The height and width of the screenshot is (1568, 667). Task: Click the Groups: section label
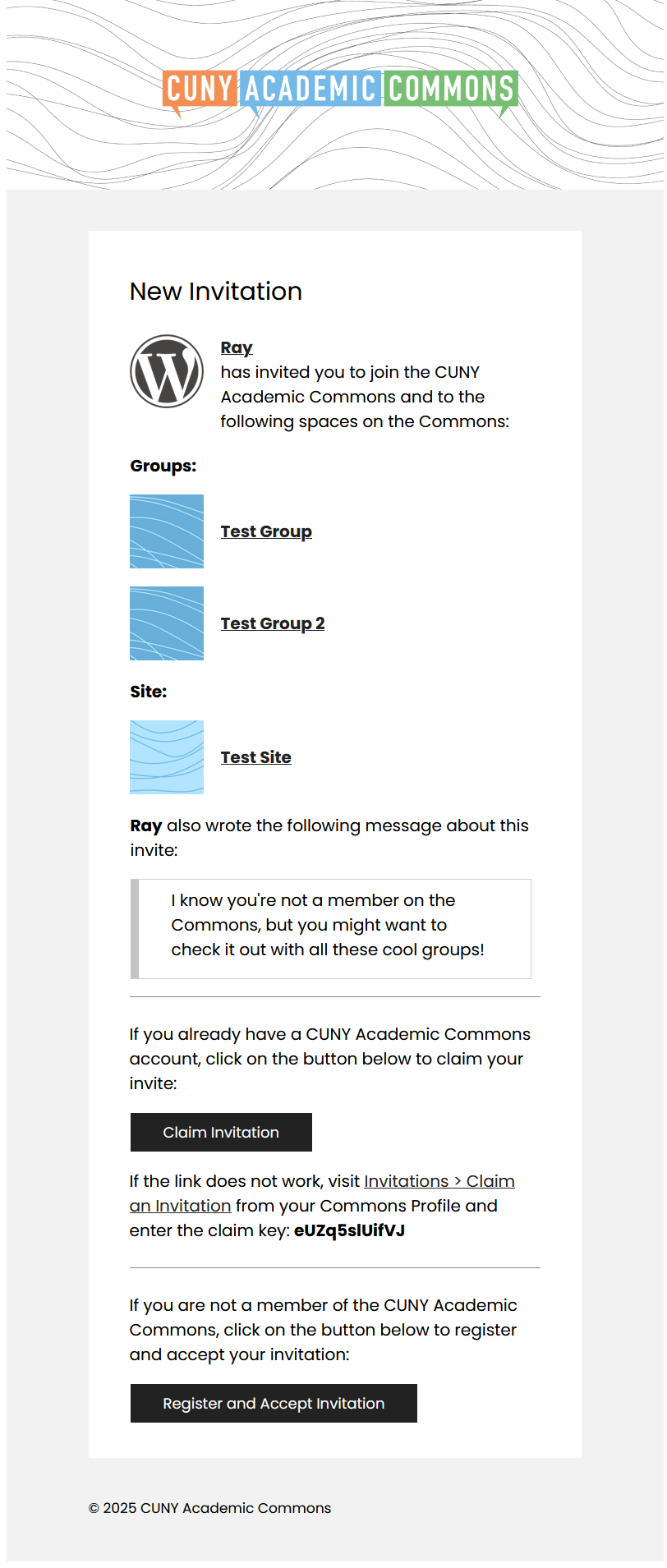pyautogui.click(x=163, y=466)
